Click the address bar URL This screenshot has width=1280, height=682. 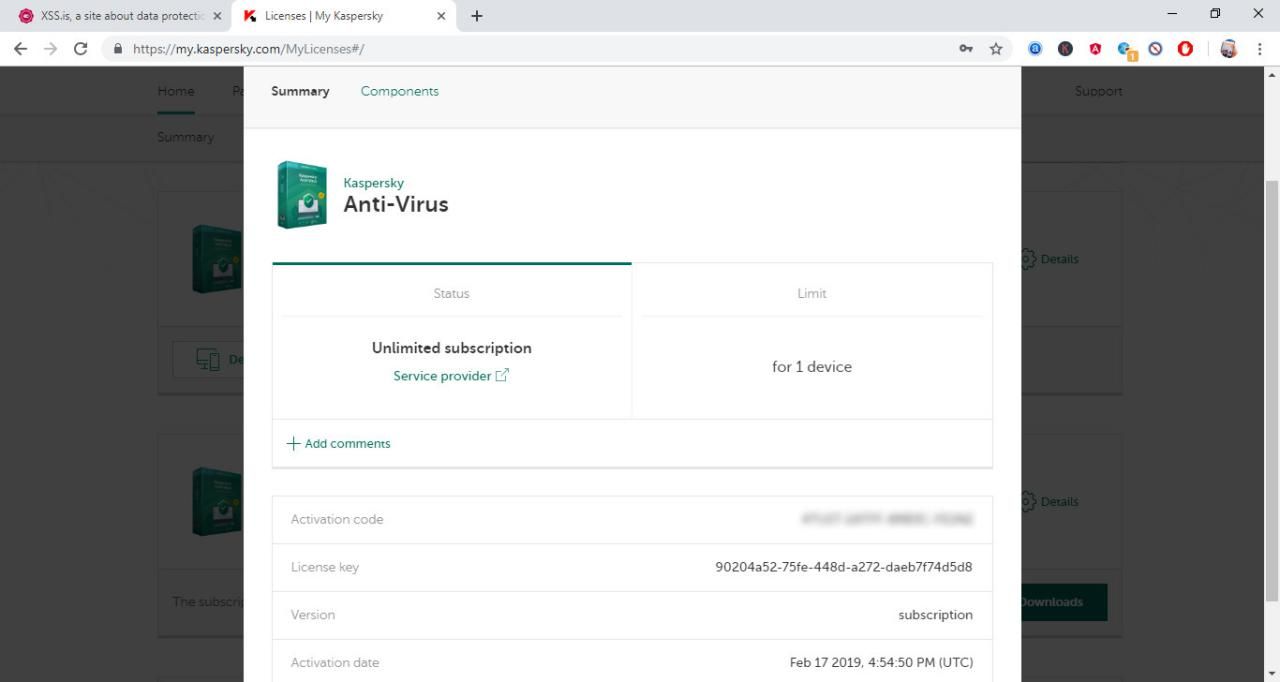tap(248, 48)
